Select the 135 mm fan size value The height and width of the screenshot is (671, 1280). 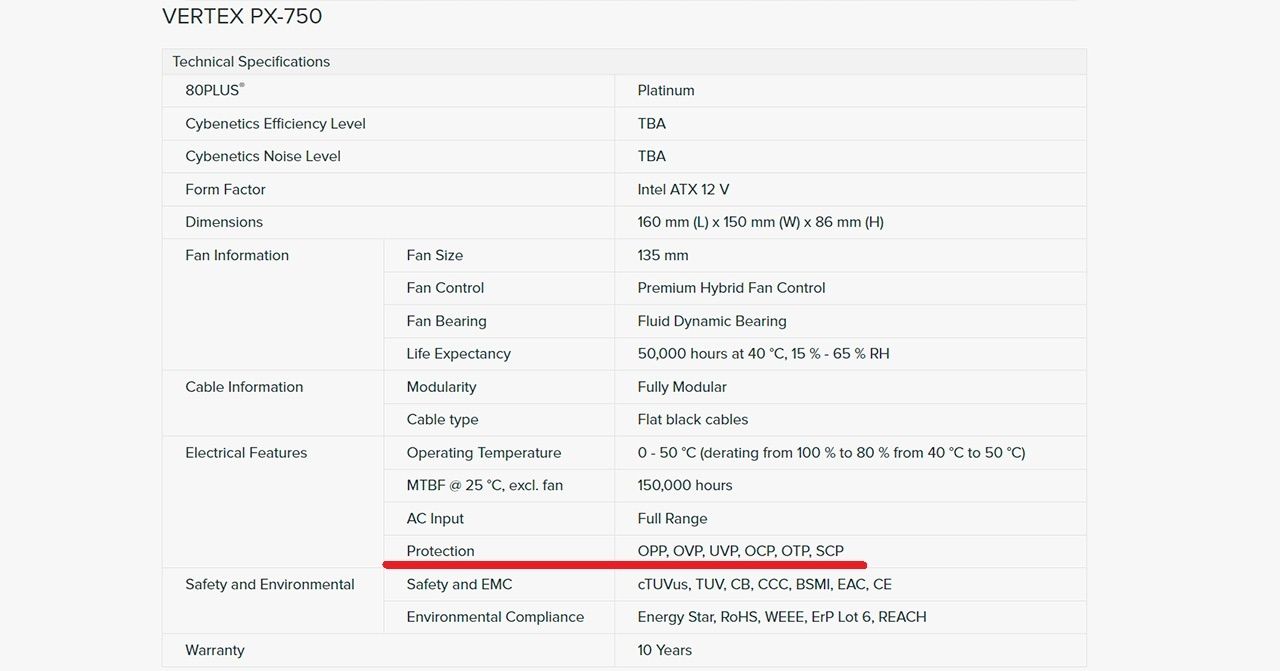coord(661,255)
